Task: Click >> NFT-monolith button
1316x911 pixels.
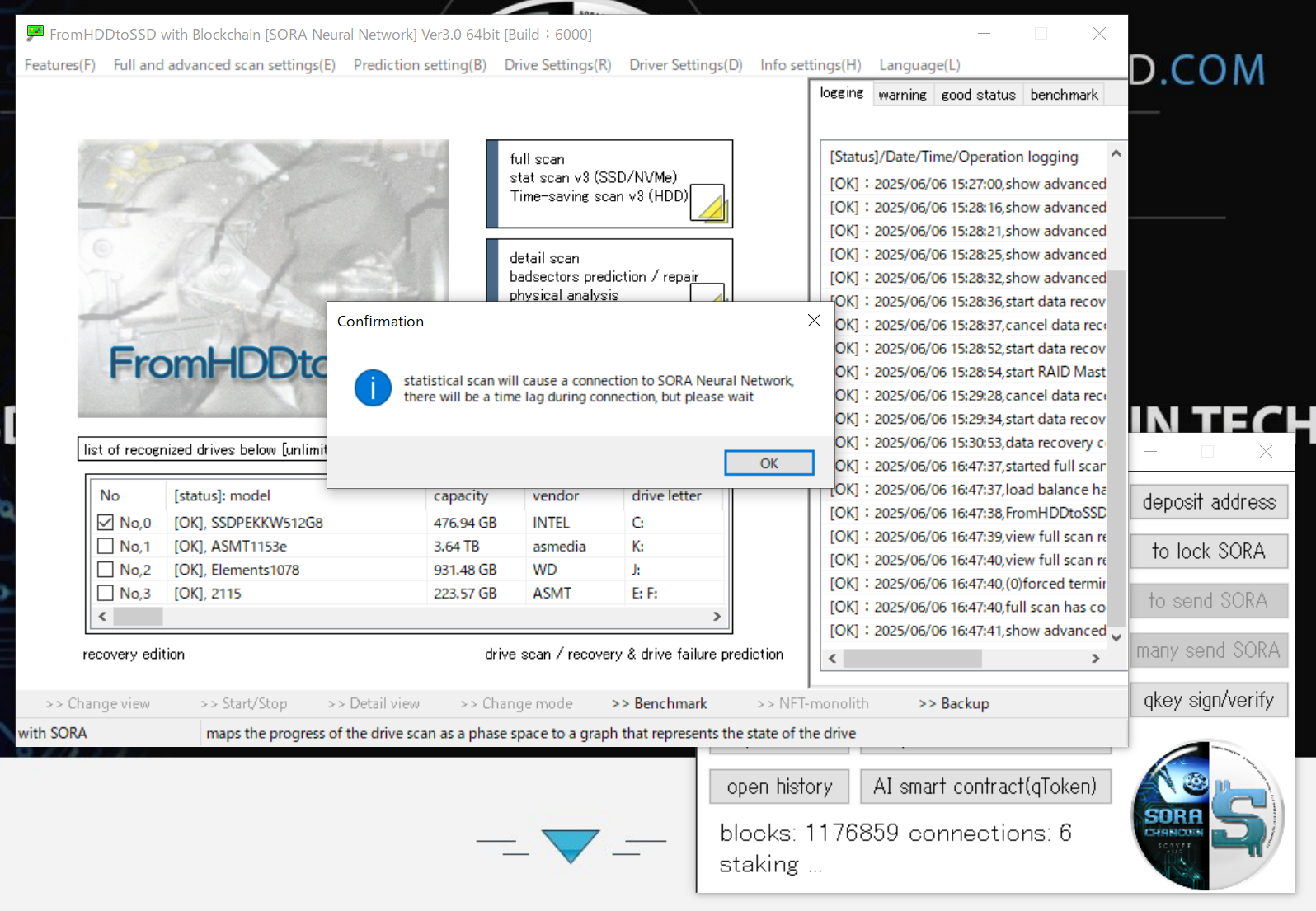Action: (813, 703)
